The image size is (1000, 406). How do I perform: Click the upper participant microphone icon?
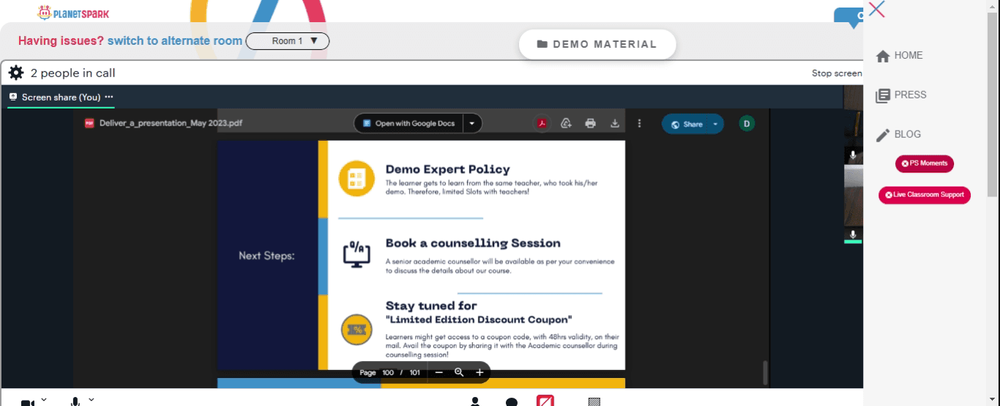tap(853, 155)
